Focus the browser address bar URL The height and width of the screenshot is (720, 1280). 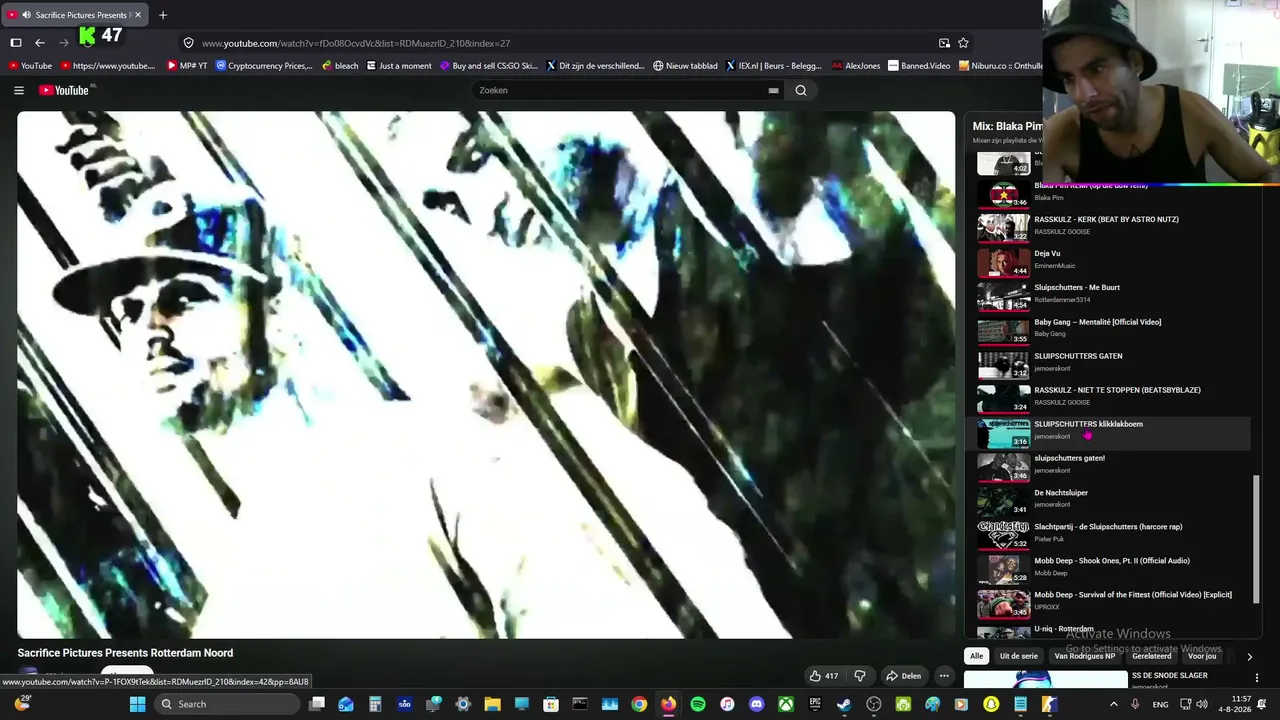(356, 43)
